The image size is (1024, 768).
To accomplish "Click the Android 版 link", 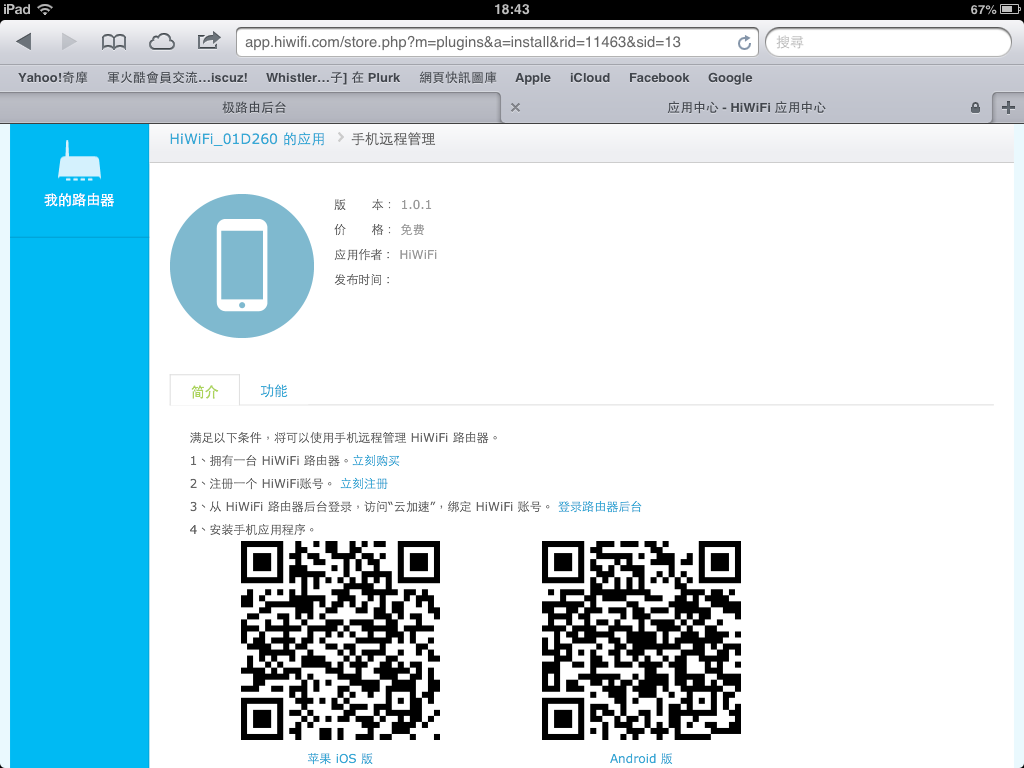I will point(641,758).
